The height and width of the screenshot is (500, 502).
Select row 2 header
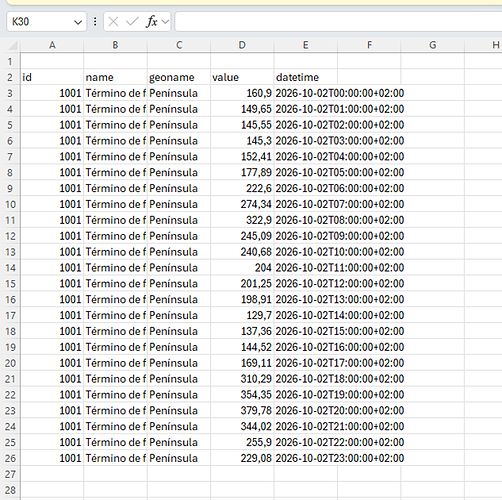[x=10, y=77]
